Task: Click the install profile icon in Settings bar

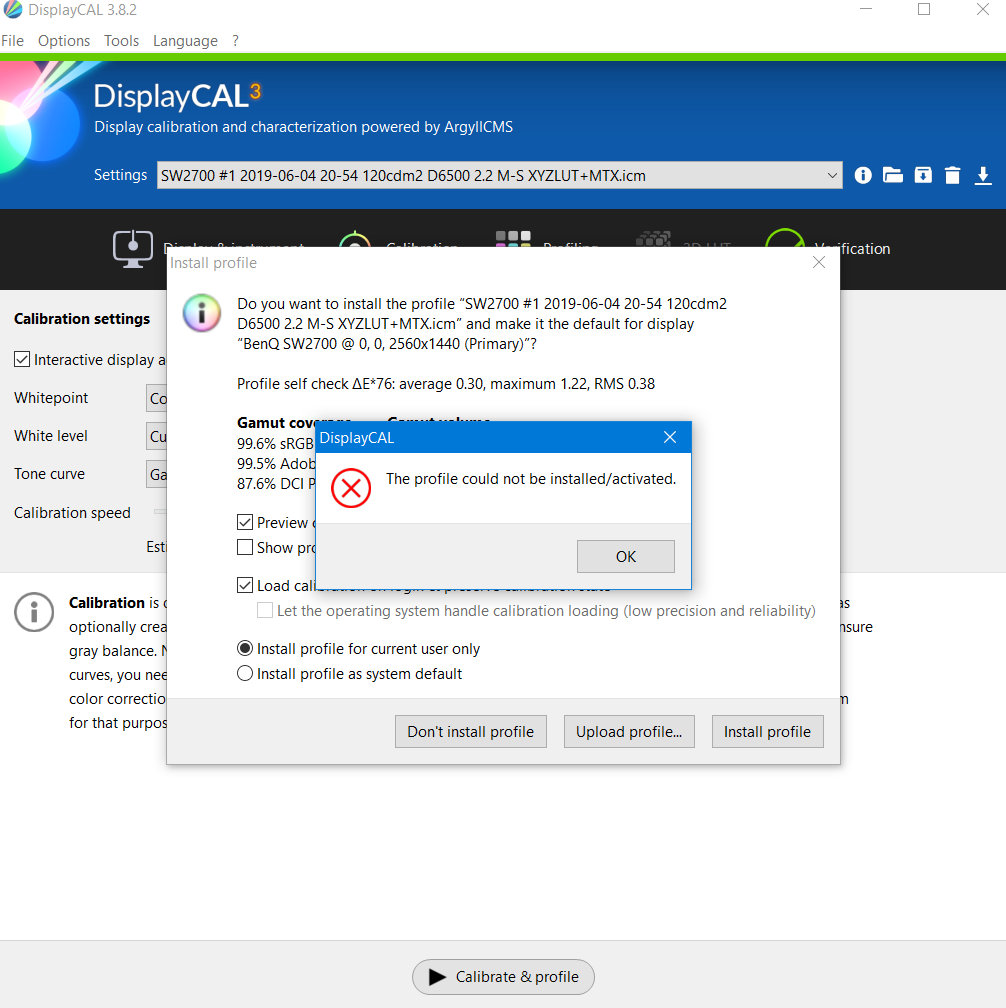Action: click(x=923, y=175)
